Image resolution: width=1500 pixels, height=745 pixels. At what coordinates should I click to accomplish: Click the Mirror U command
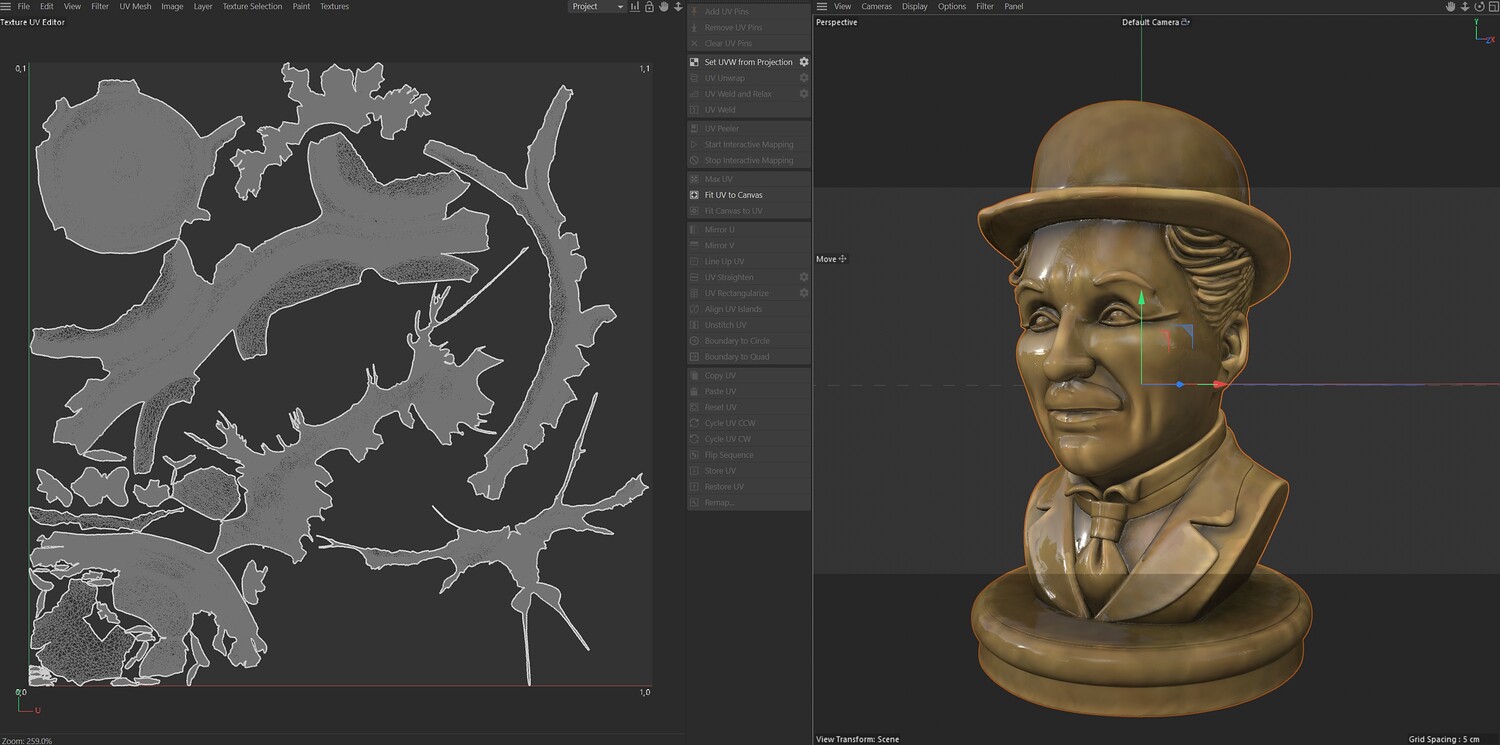tap(749, 229)
